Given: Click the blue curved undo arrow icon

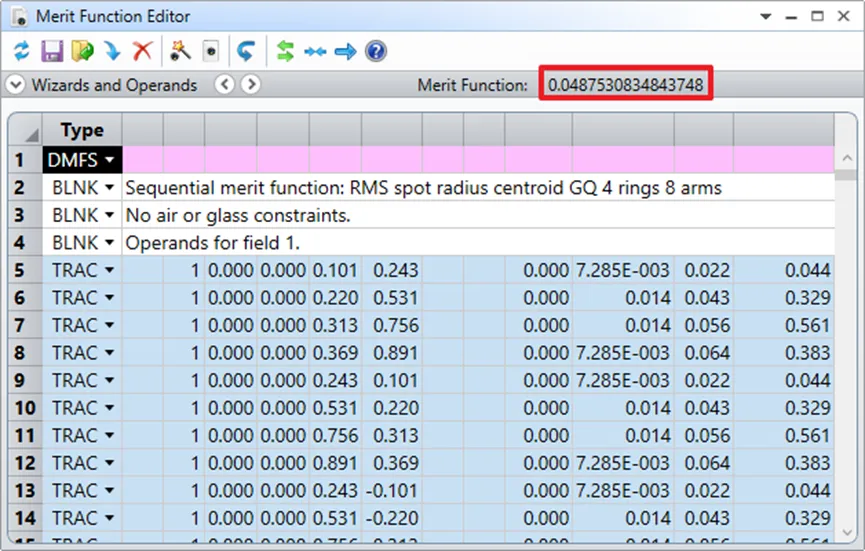Looking at the screenshot, I should [245, 51].
